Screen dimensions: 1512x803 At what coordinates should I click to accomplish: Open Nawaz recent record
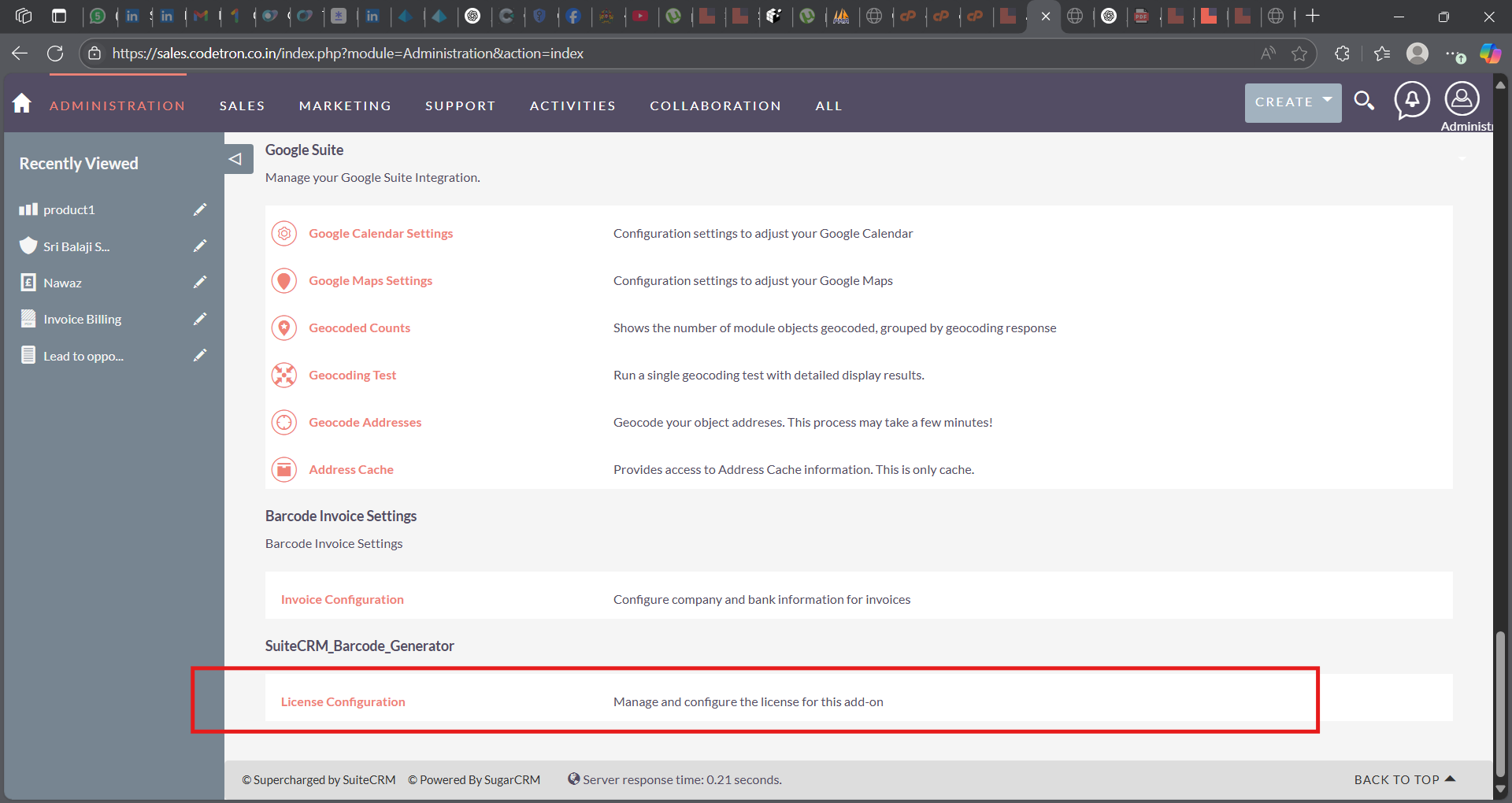tap(62, 283)
